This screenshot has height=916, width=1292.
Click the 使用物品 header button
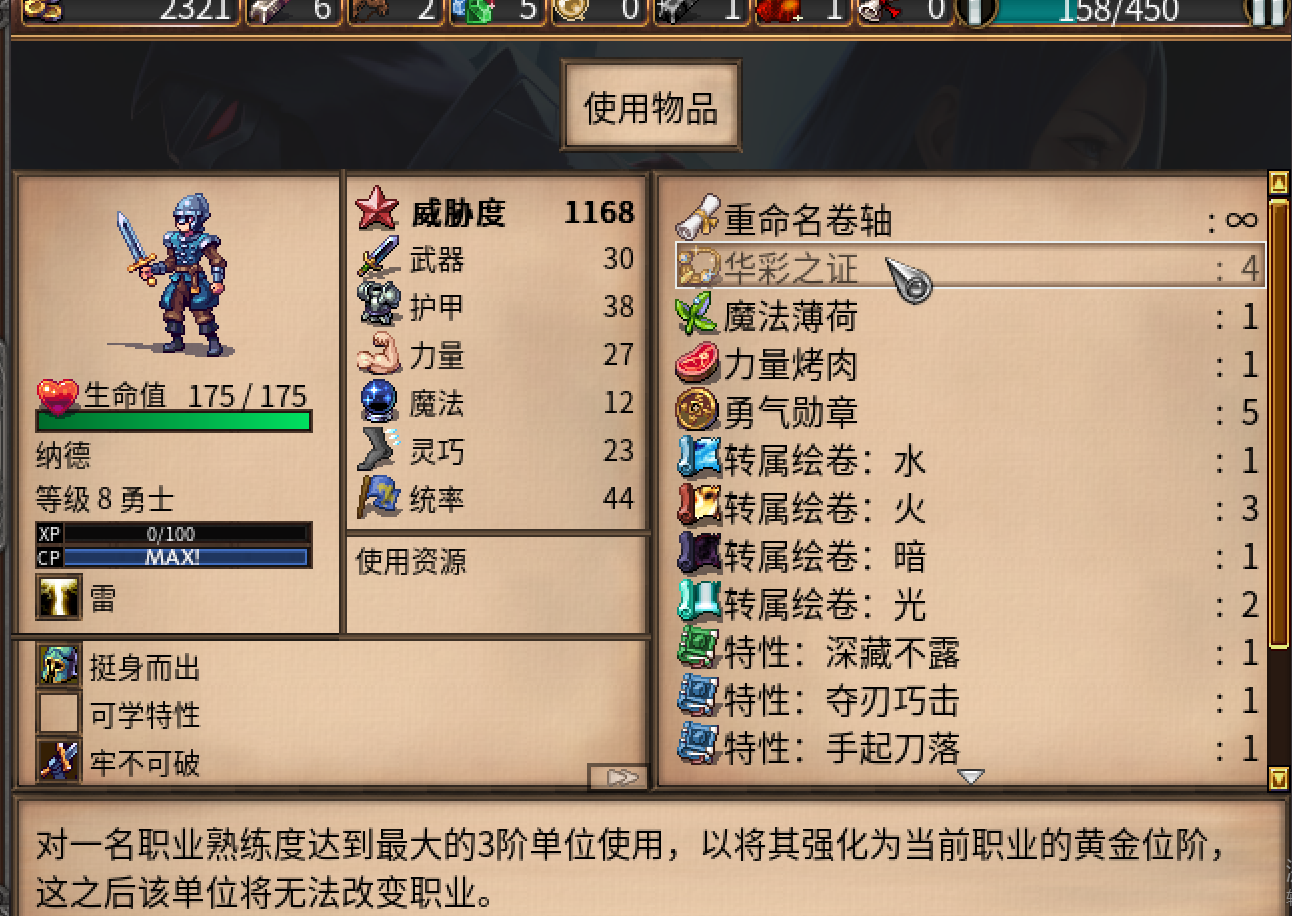pos(651,108)
